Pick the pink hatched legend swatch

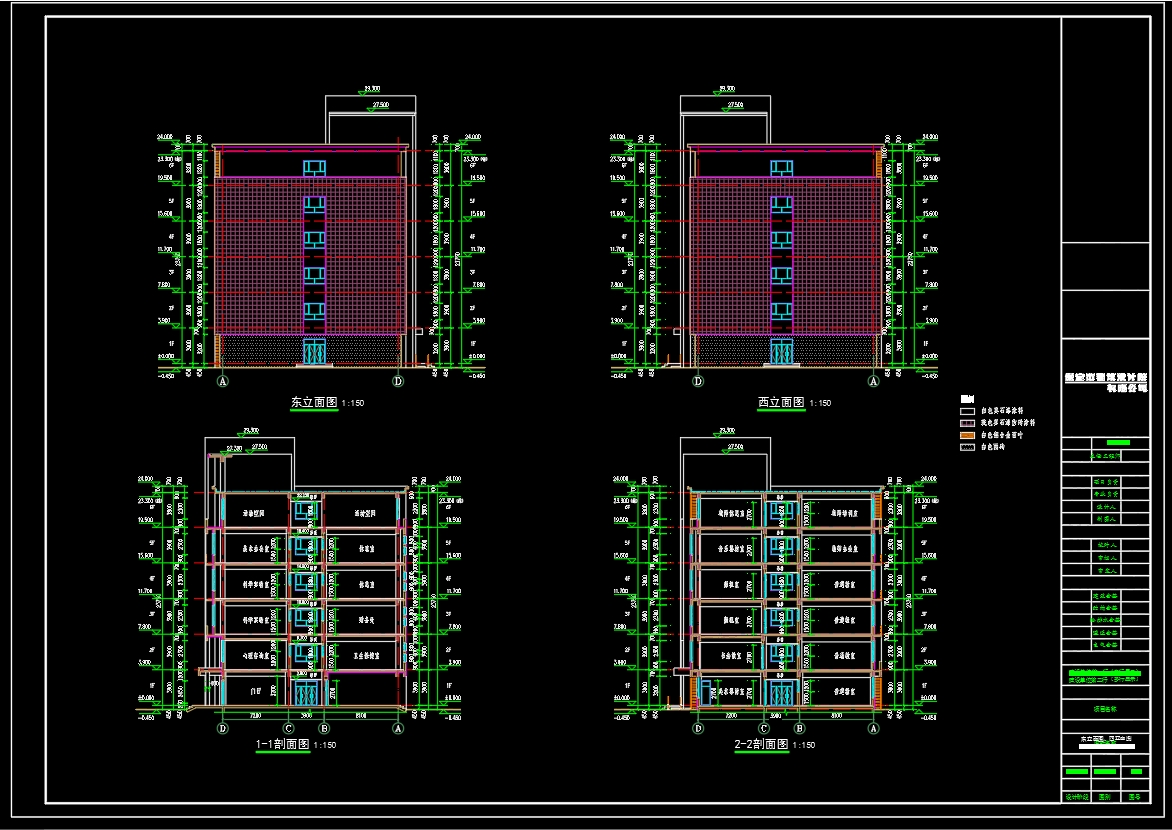coord(967,422)
